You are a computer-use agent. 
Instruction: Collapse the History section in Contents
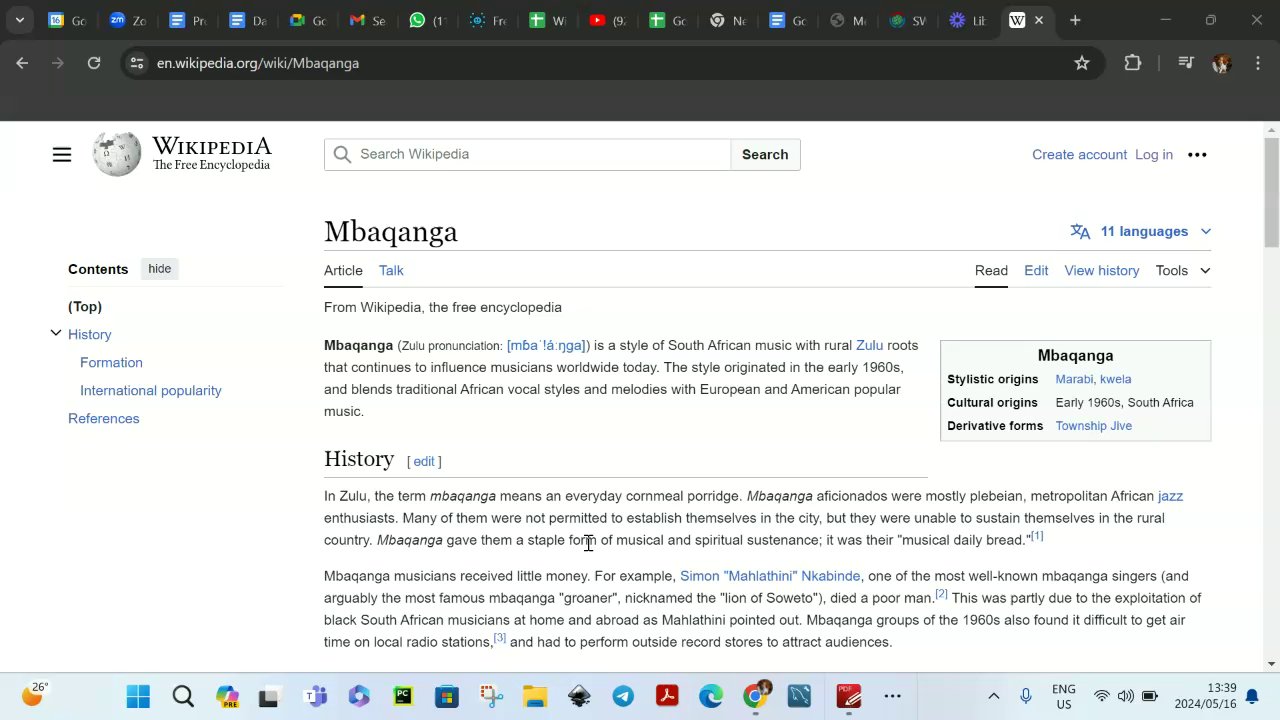click(56, 333)
